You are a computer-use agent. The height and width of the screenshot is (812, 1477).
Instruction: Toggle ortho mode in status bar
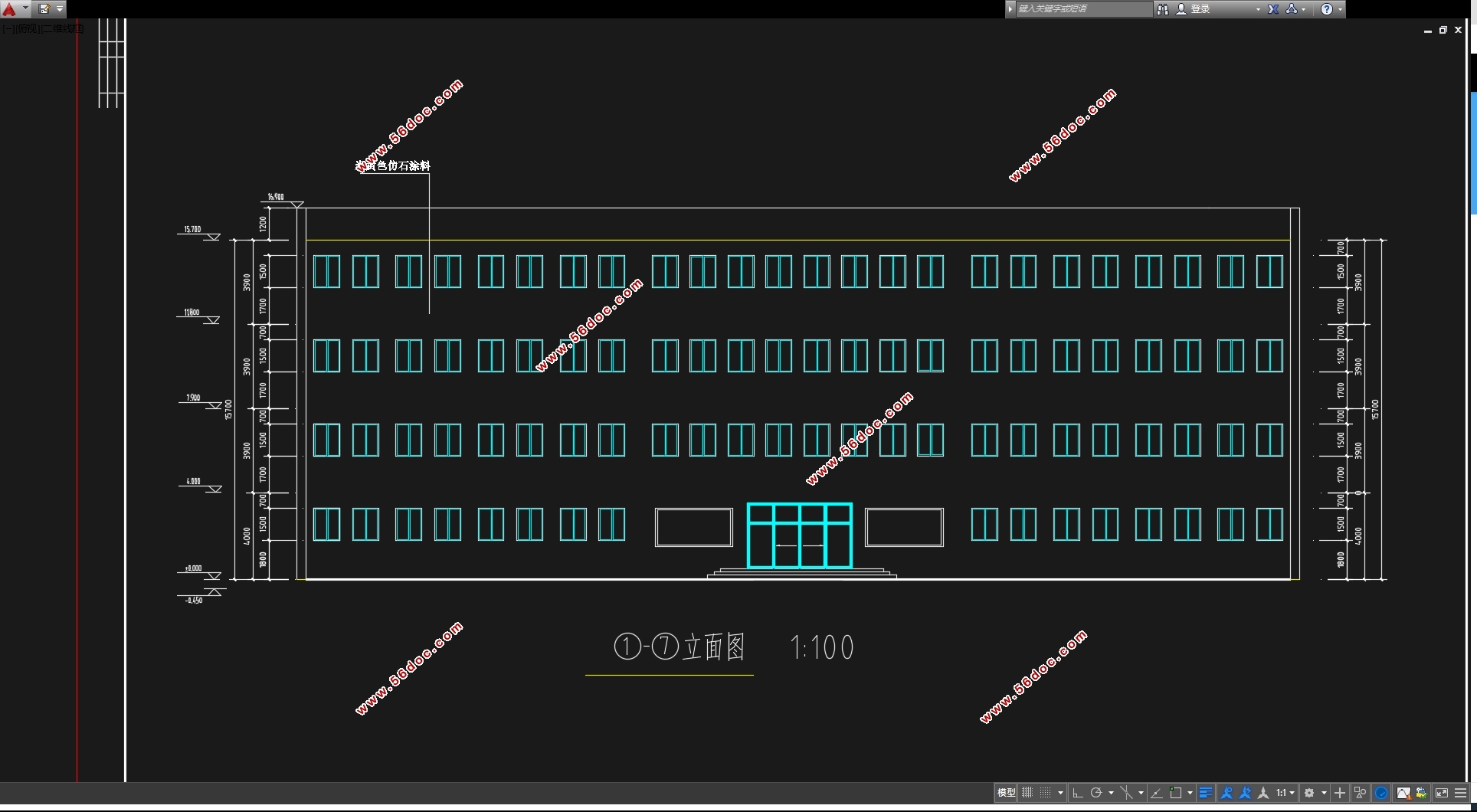click(1077, 793)
